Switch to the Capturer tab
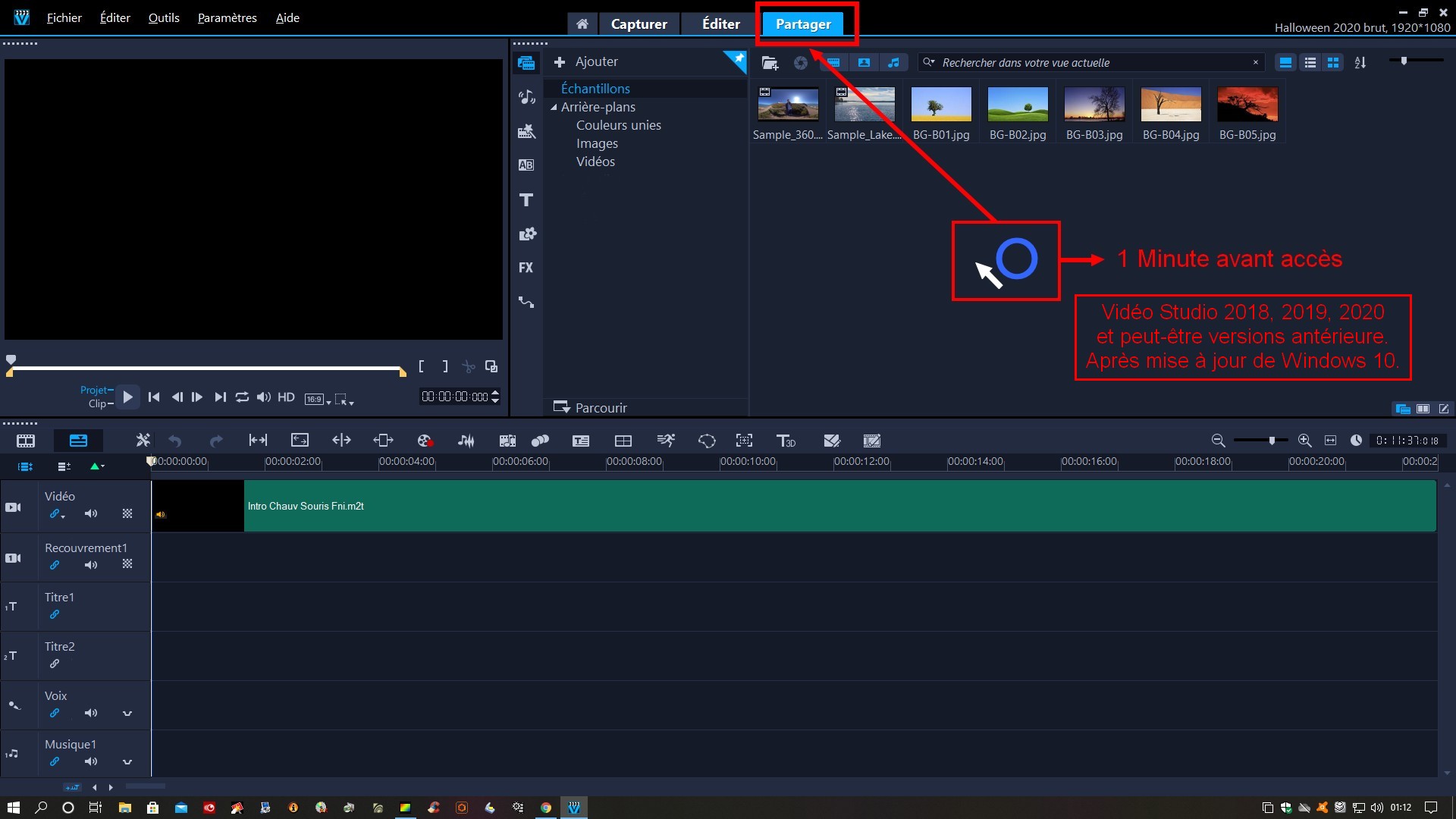This screenshot has width=1456, height=819. tap(639, 24)
